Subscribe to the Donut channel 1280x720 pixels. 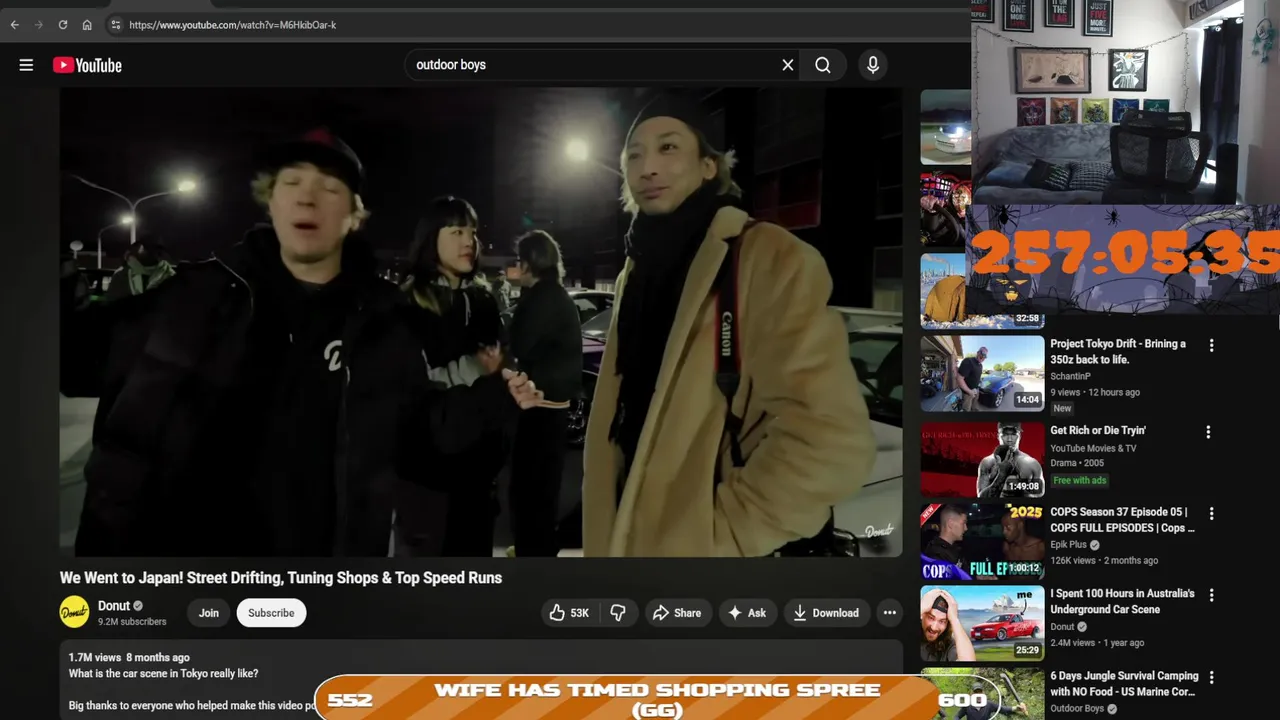(x=271, y=613)
